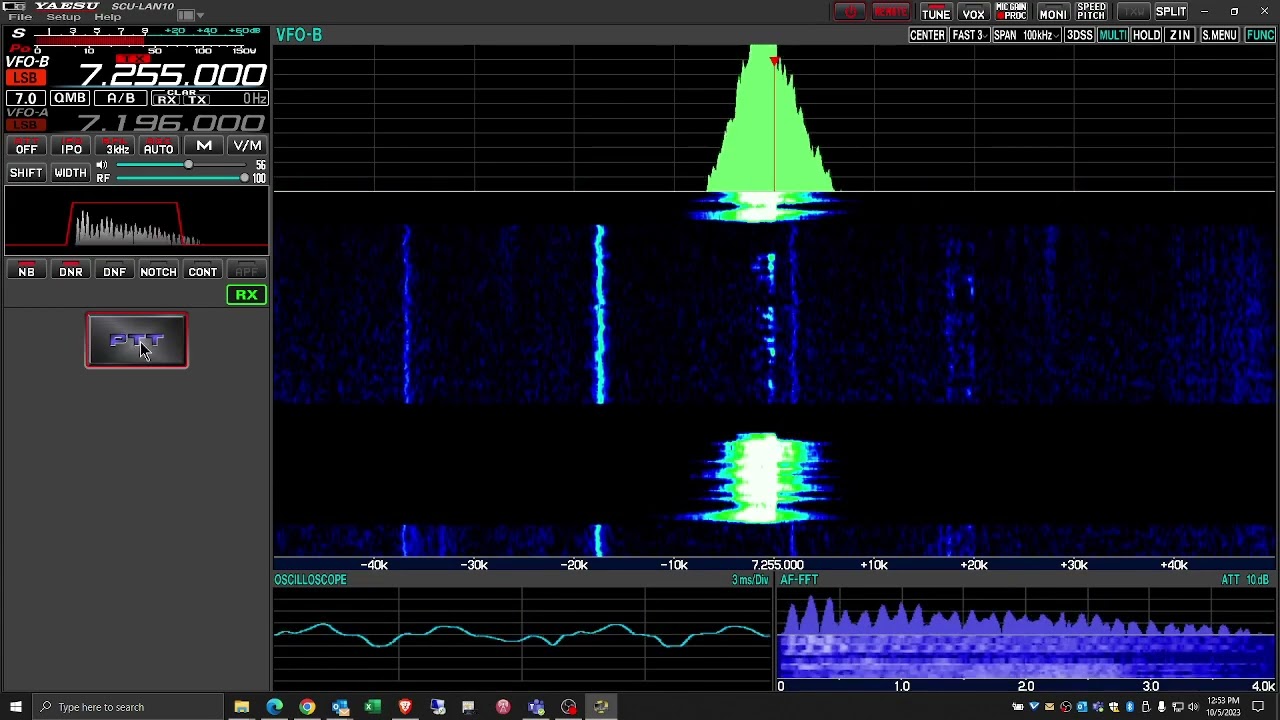Click the ZIN zero-in button

[1180, 35]
